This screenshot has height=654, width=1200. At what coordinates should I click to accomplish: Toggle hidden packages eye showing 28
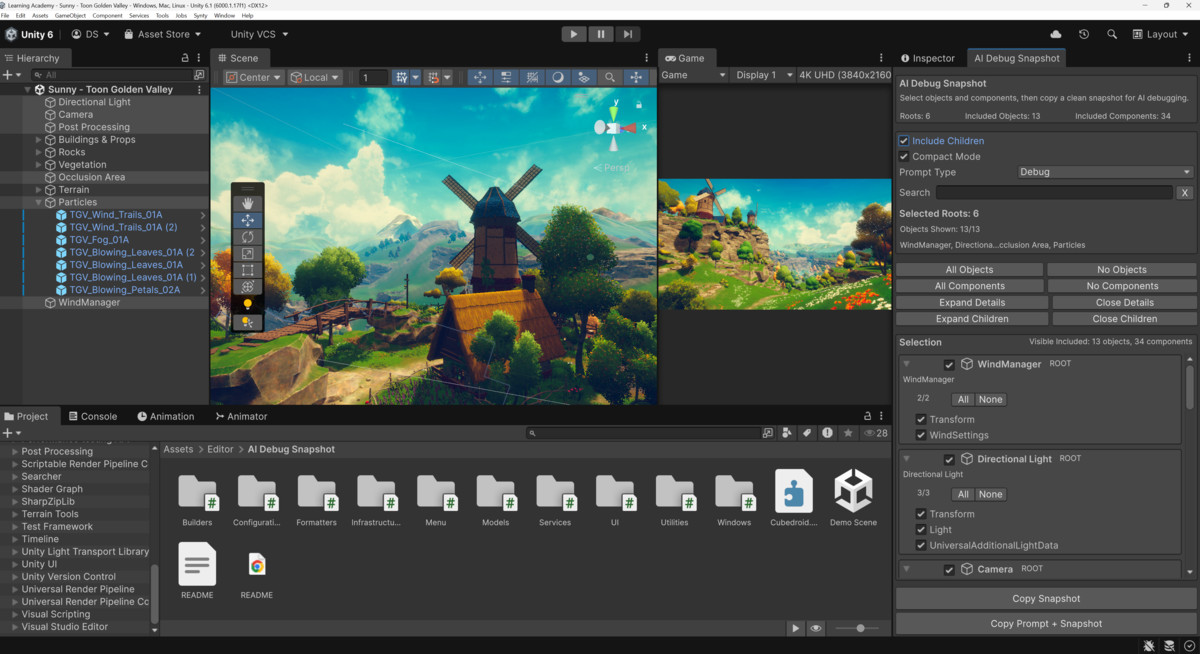(875, 433)
